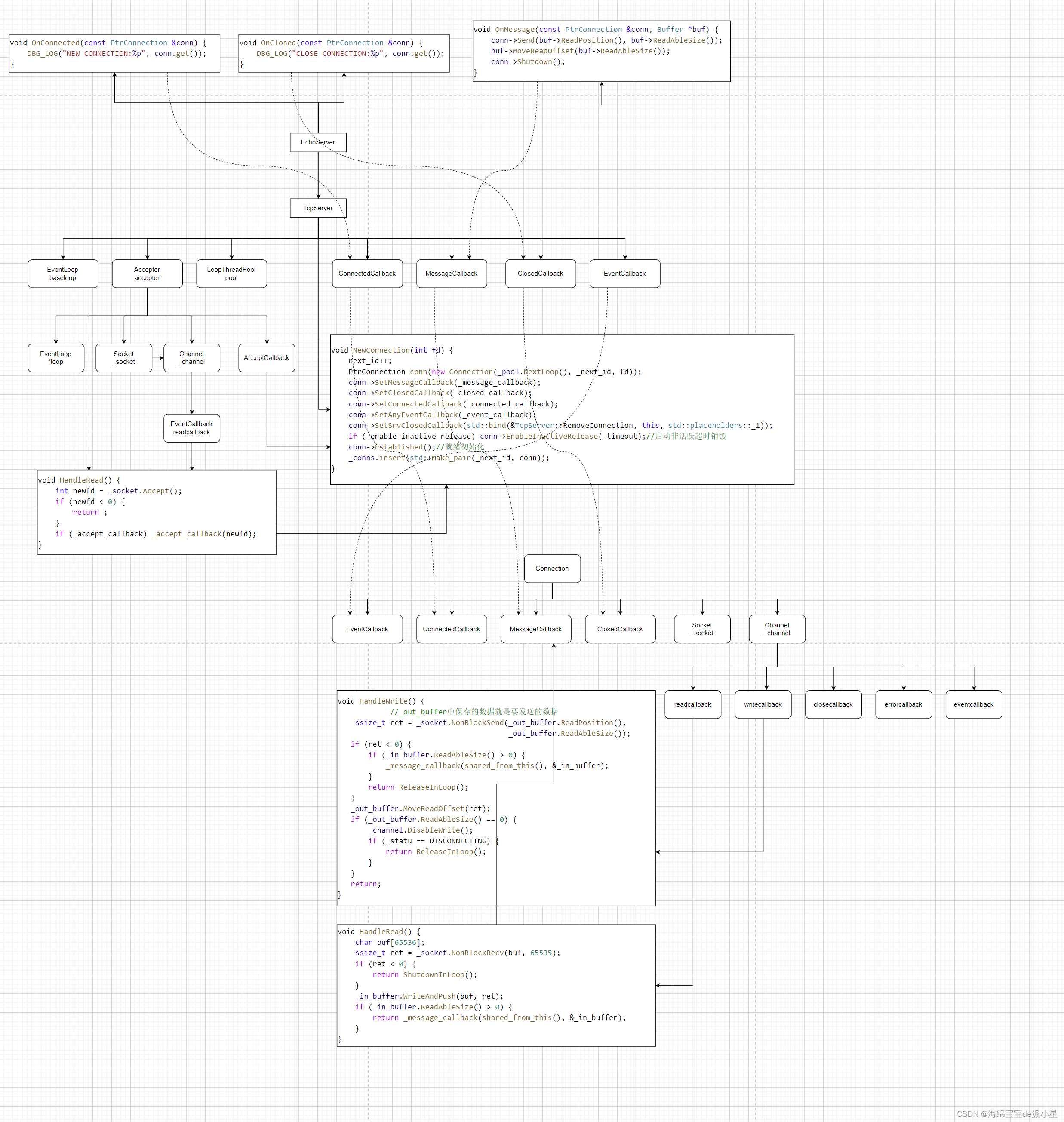
Task: Click the conn->SetAnyEventCallback line
Action: (x=443, y=415)
